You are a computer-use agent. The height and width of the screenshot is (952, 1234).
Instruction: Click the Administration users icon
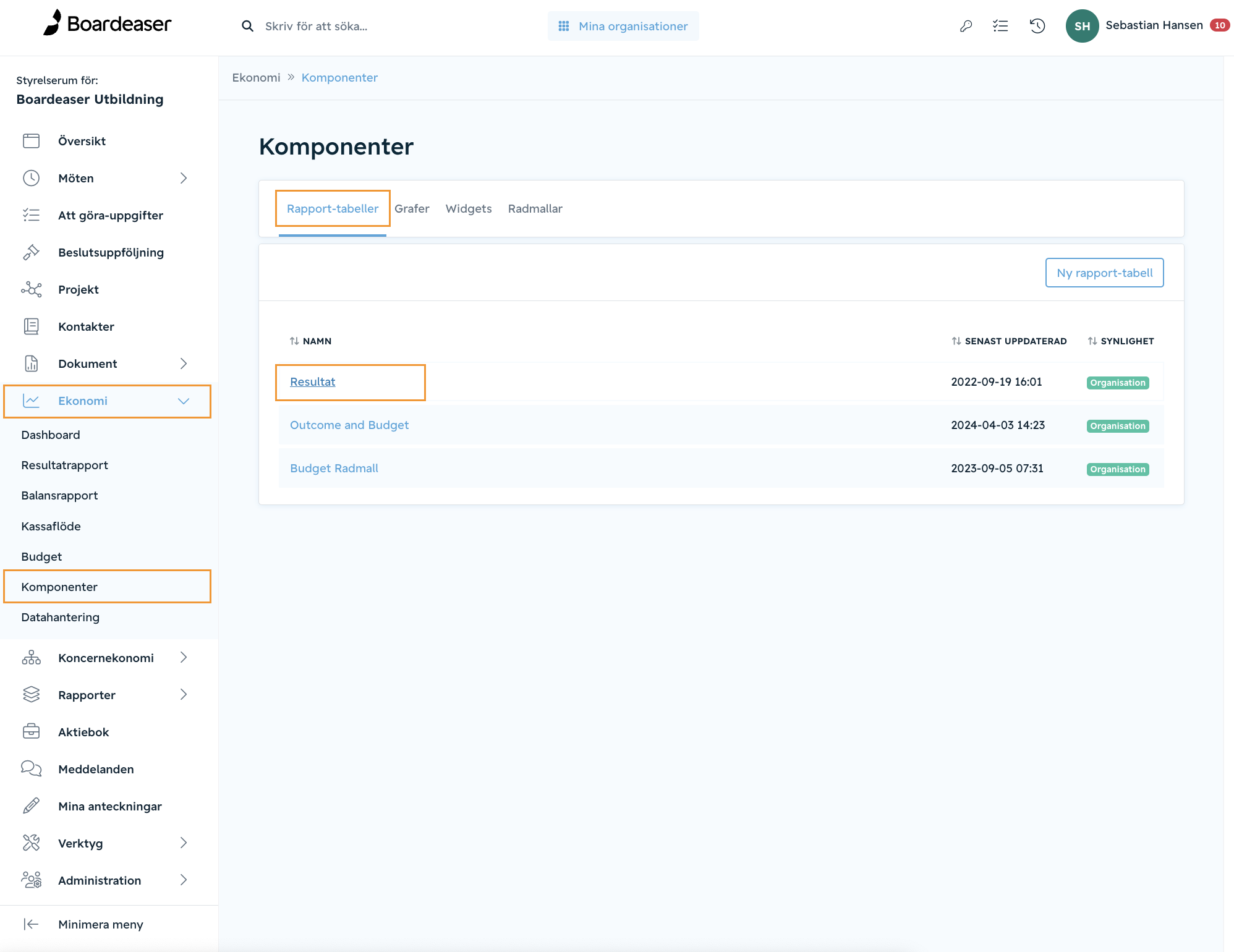(x=31, y=880)
